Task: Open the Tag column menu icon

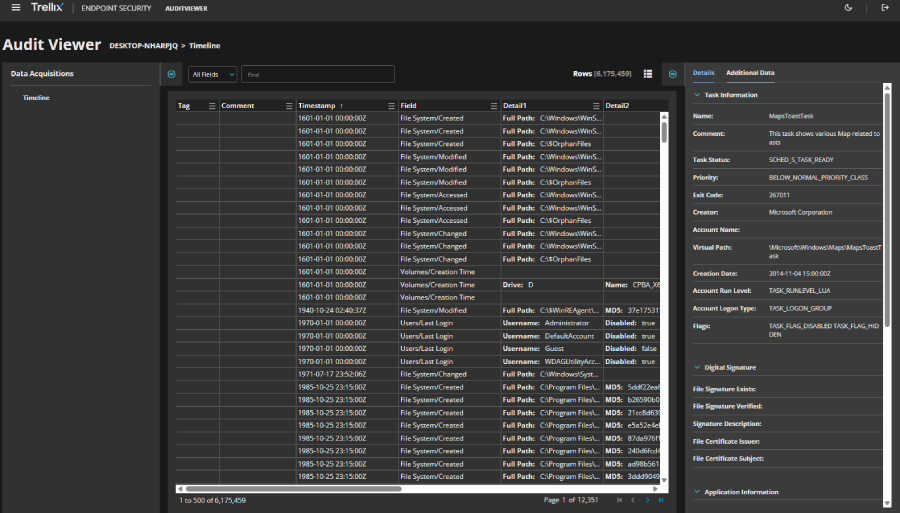Action: 212,106
